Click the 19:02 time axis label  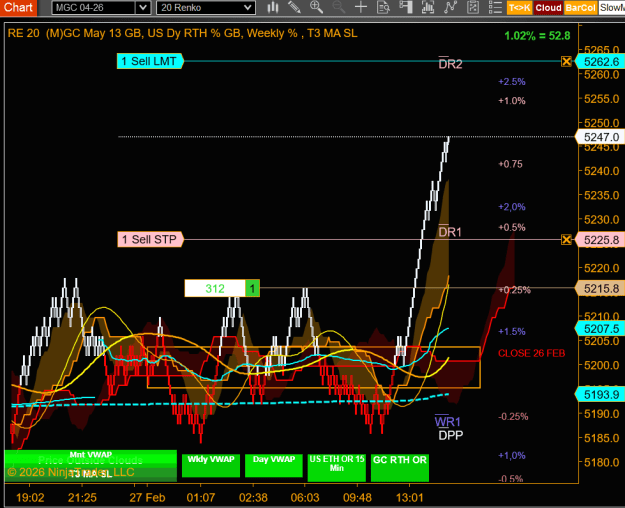30,498
